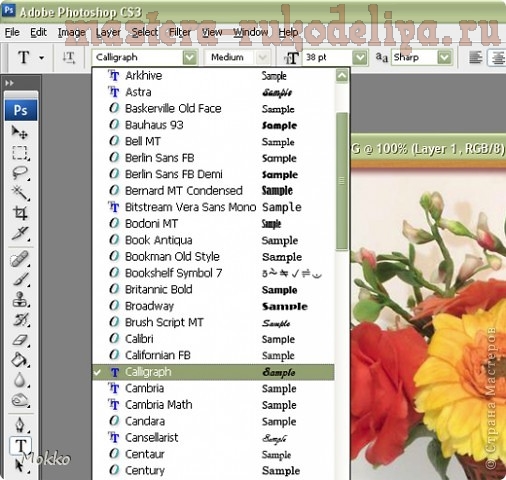This screenshot has width=506, height=480.
Task: Click the font size icon
Action: (x=291, y=58)
